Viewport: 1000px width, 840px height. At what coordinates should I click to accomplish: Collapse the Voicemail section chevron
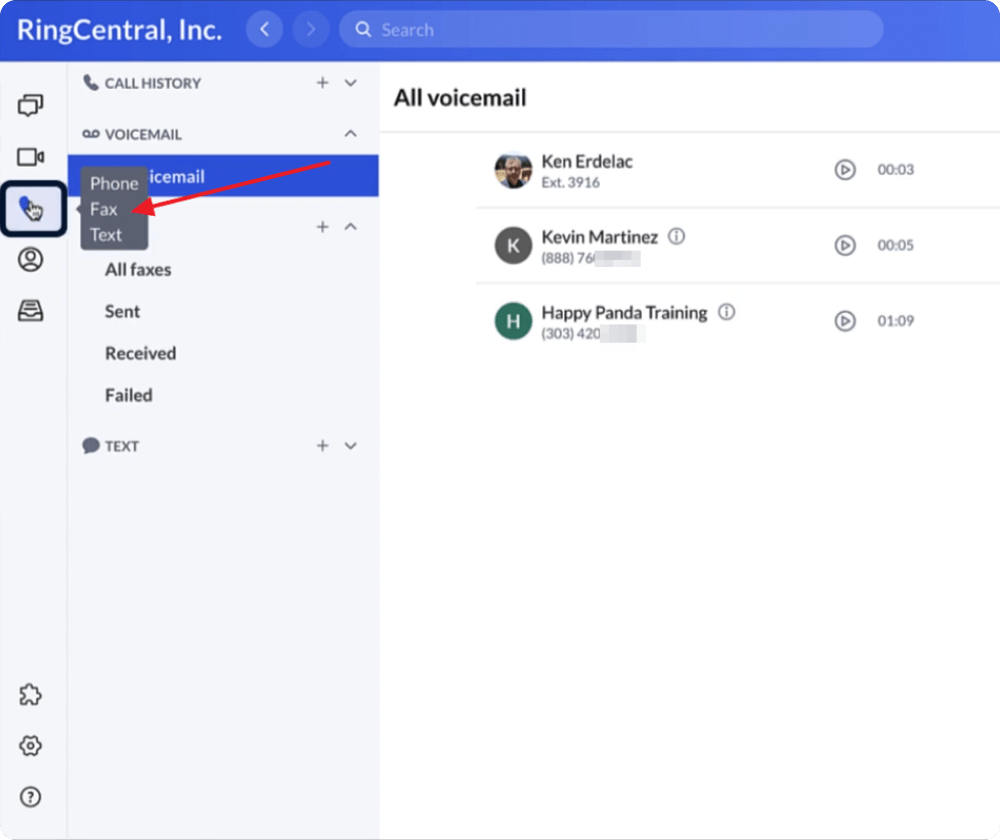(351, 134)
